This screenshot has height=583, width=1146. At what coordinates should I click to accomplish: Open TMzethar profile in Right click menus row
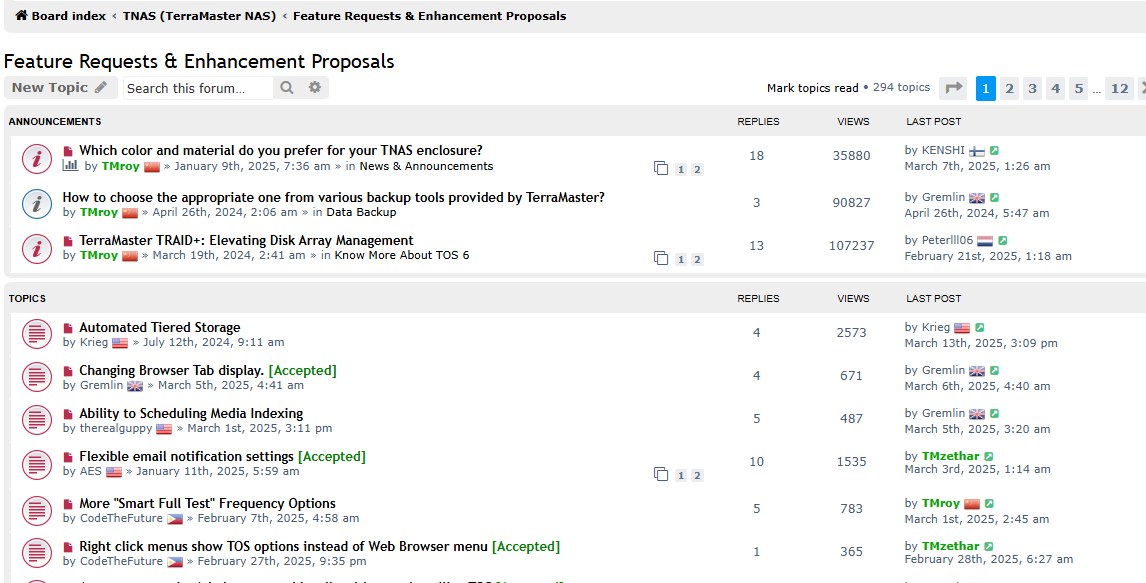950,546
